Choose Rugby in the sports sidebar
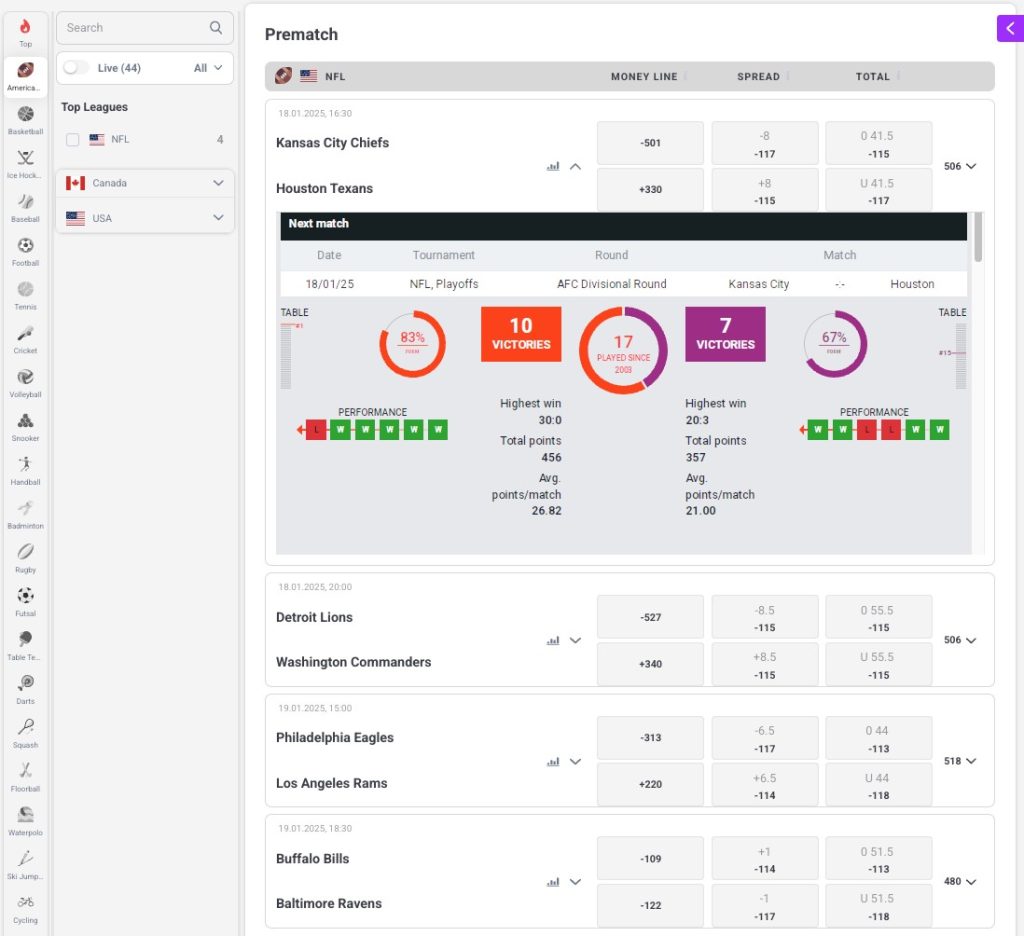The height and width of the screenshot is (936, 1024). [25, 558]
